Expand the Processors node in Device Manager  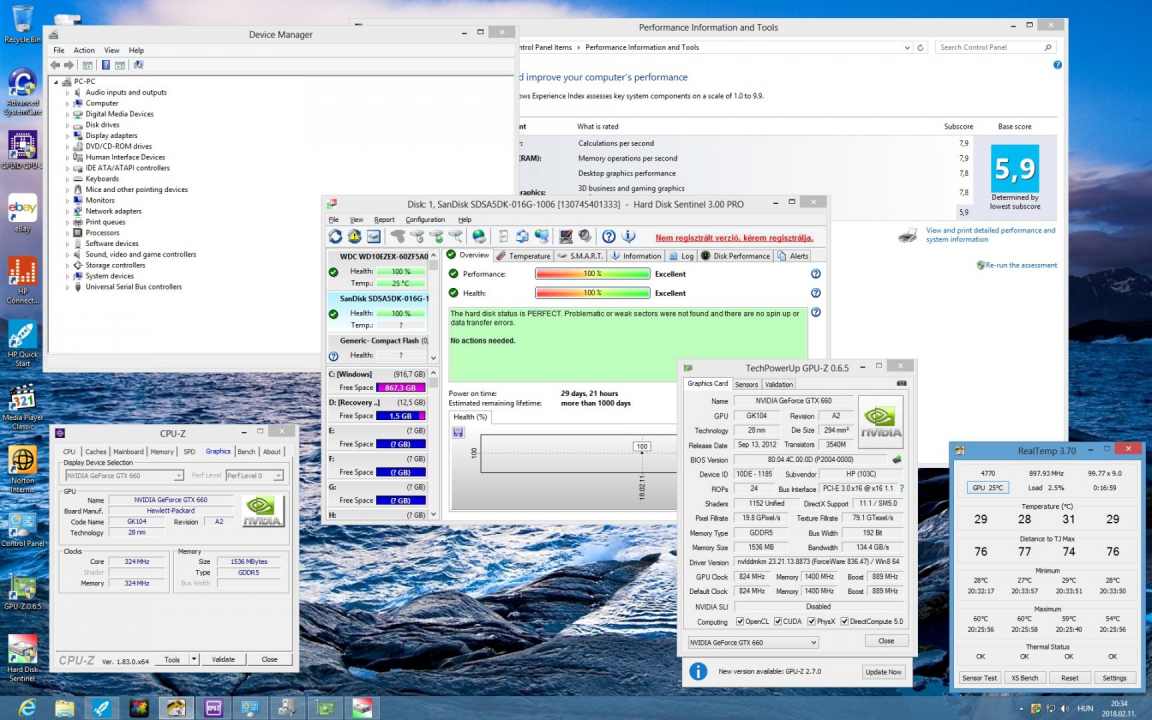(x=67, y=233)
